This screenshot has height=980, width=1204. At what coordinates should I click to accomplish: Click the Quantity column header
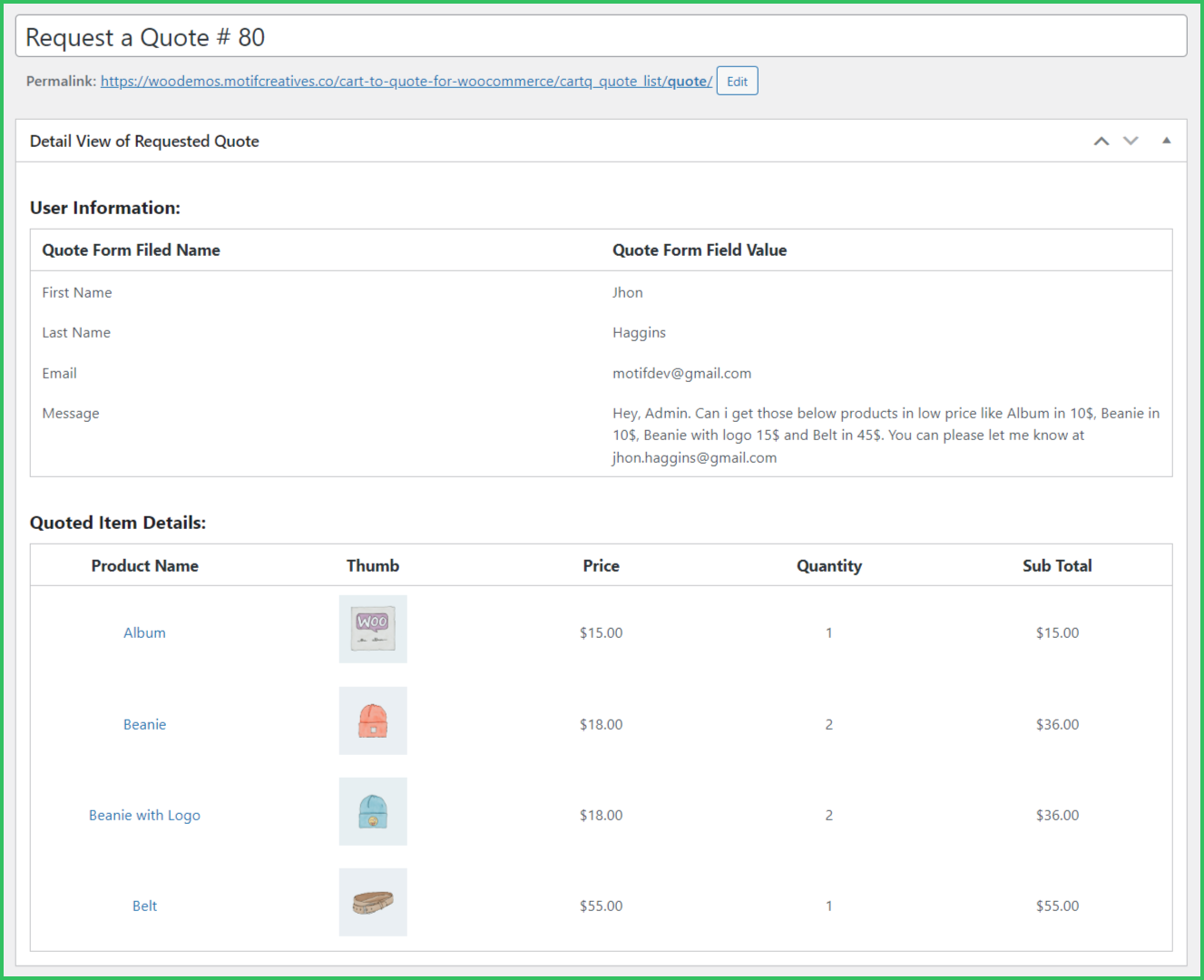(828, 565)
